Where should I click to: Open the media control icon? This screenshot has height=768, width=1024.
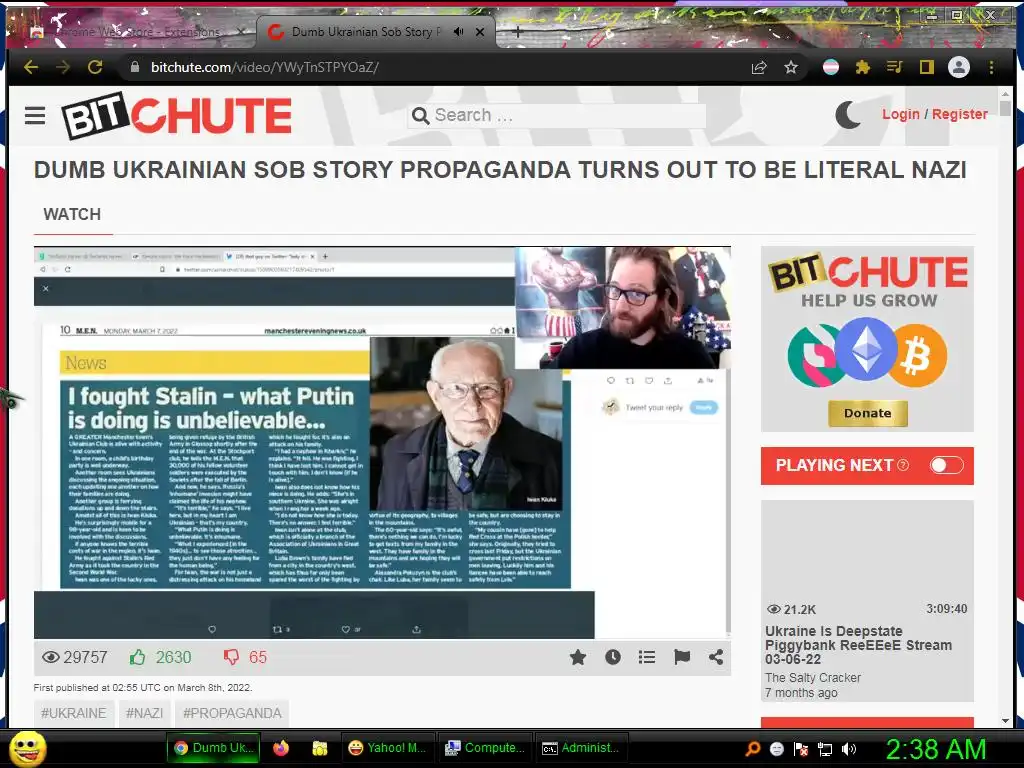click(x=894, y=67)
